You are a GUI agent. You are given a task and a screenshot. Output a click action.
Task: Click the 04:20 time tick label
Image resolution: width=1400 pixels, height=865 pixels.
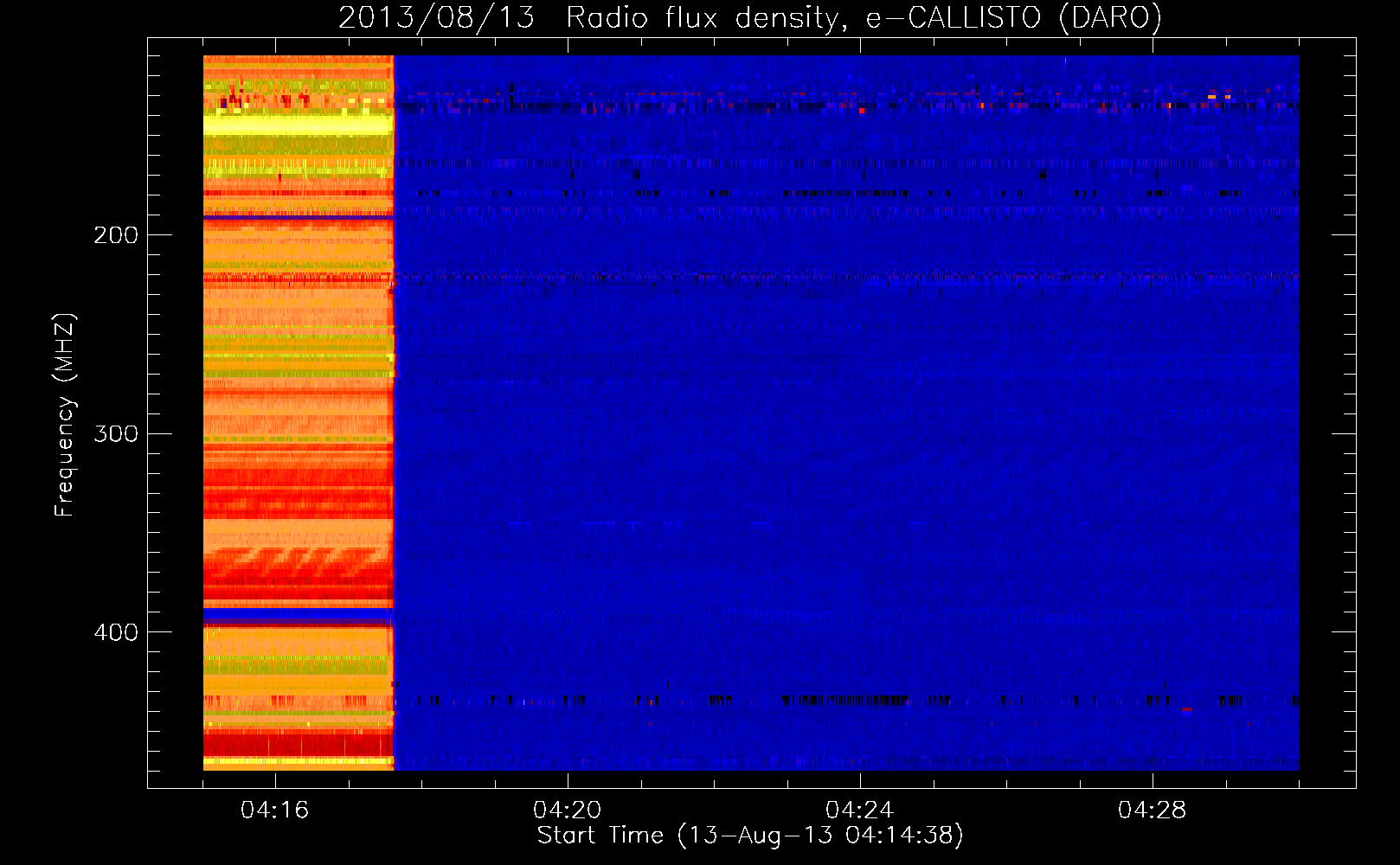(568, 811)
